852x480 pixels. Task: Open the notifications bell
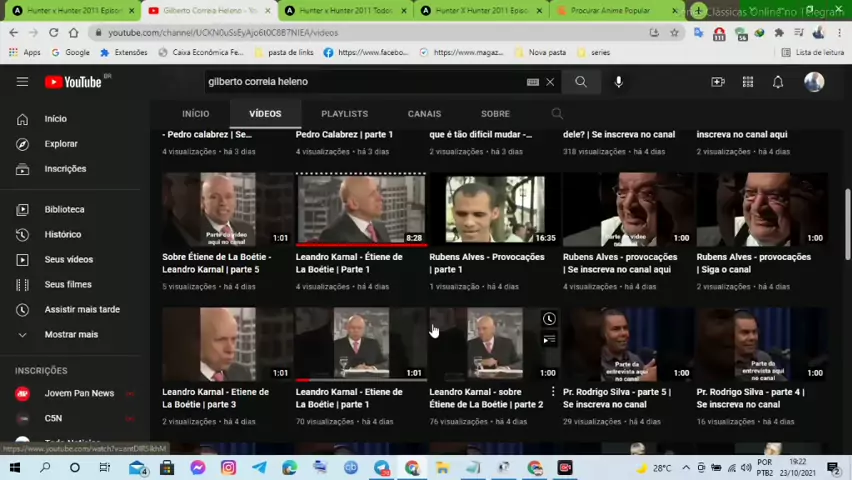(777, 82)
